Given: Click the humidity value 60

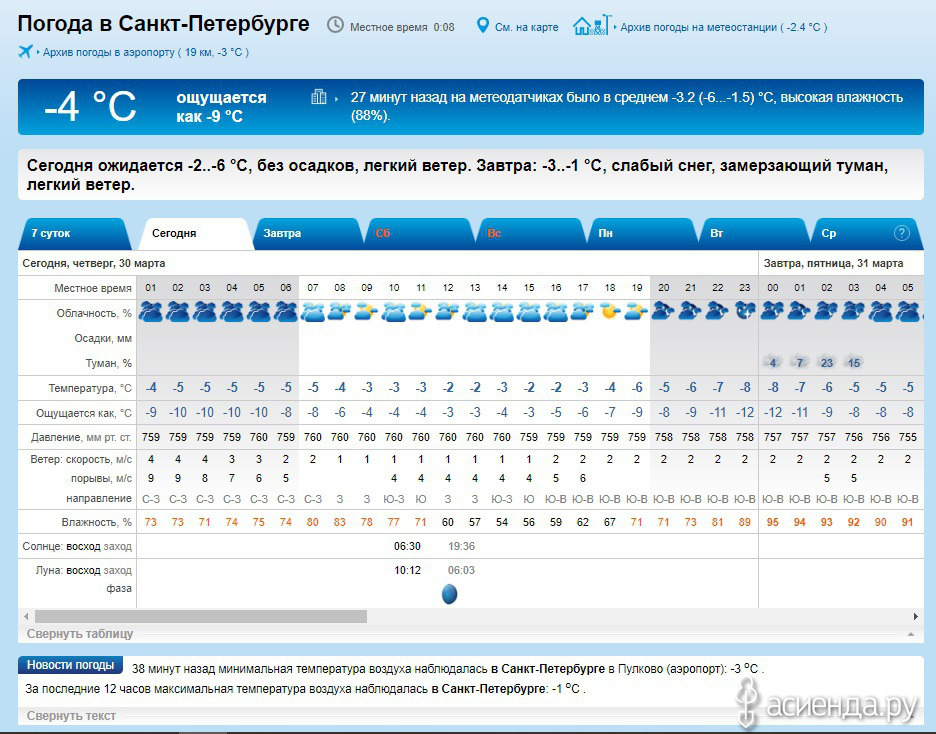Looking at the screenshot, I should click(x=448, y=522).
